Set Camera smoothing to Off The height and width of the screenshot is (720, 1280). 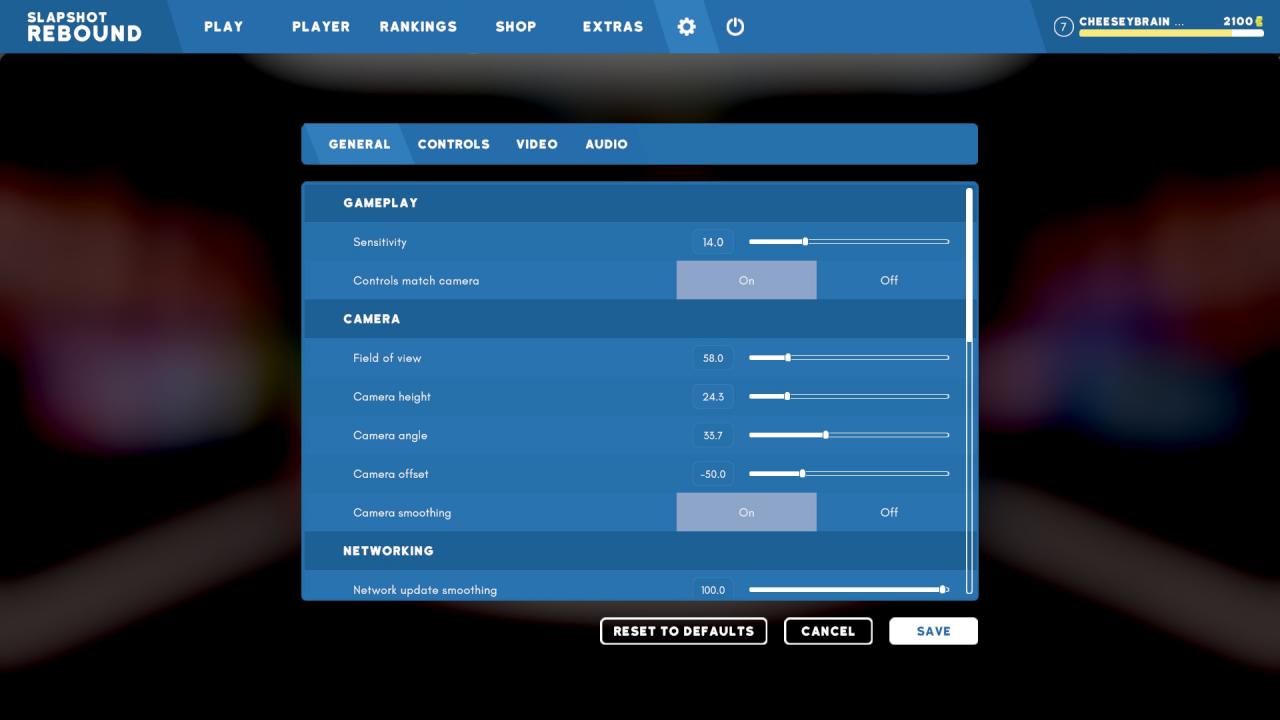click(x=888, y=513)
